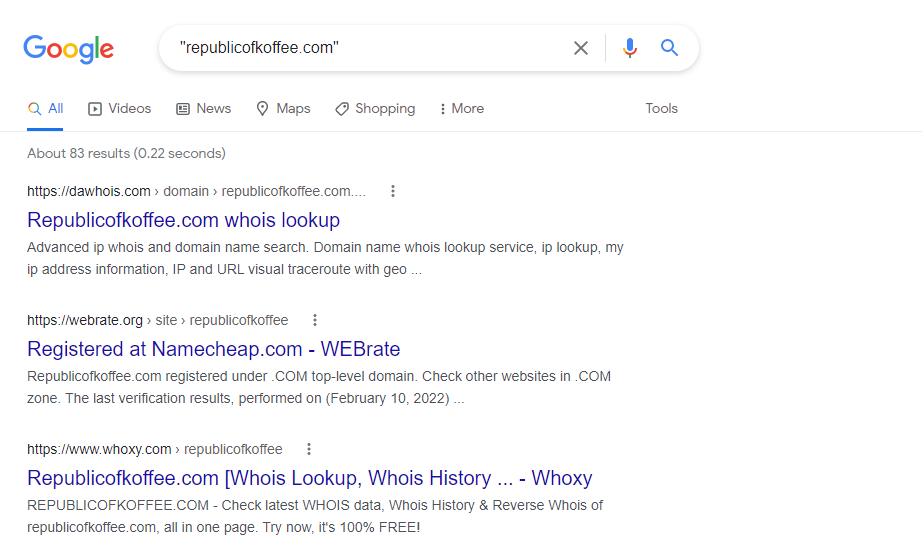Open "Republicofkoffee.com whois lookup" result

click(x=183, y=220)
